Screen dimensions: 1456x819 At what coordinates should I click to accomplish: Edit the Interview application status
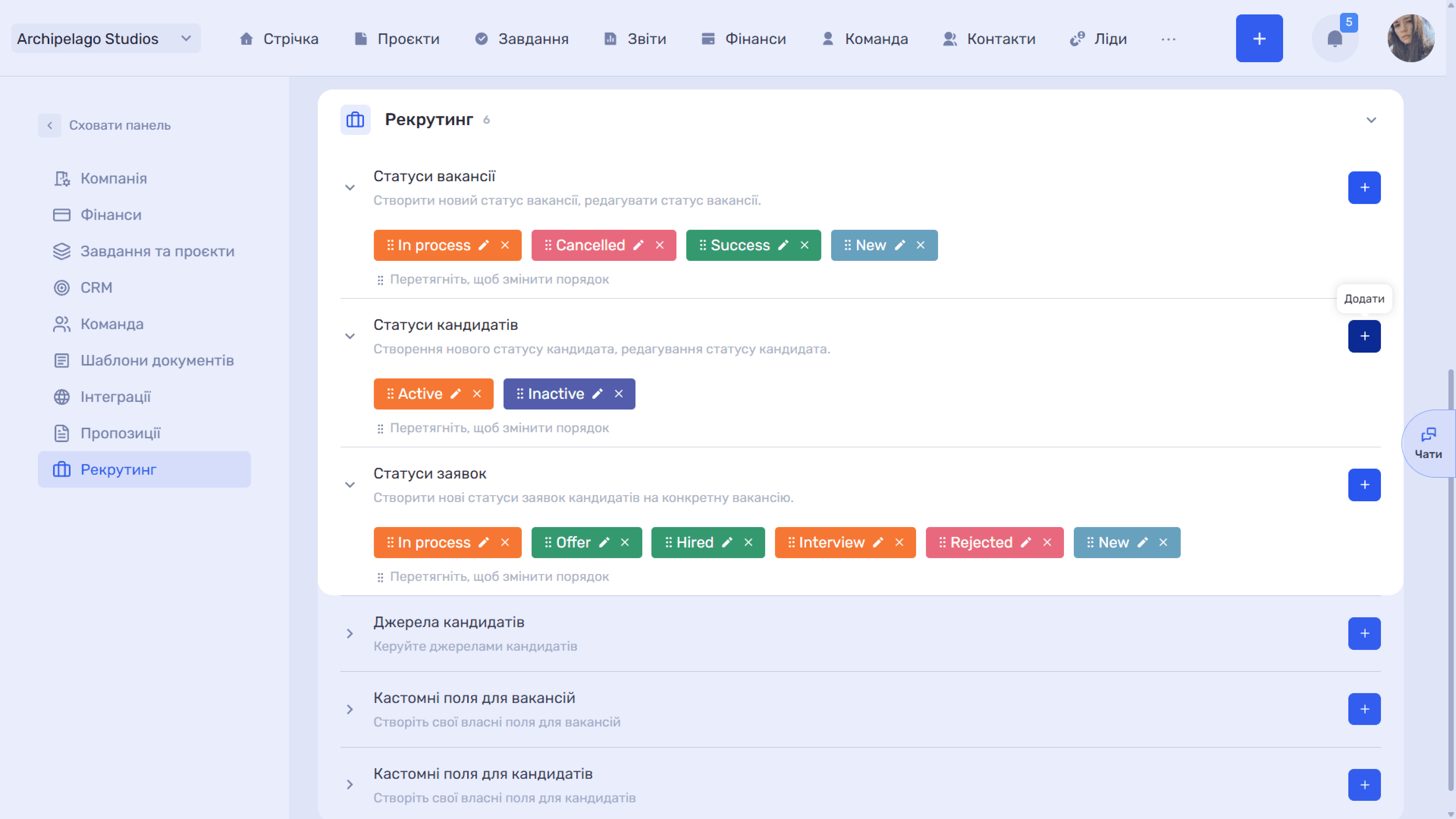(878, 543)
